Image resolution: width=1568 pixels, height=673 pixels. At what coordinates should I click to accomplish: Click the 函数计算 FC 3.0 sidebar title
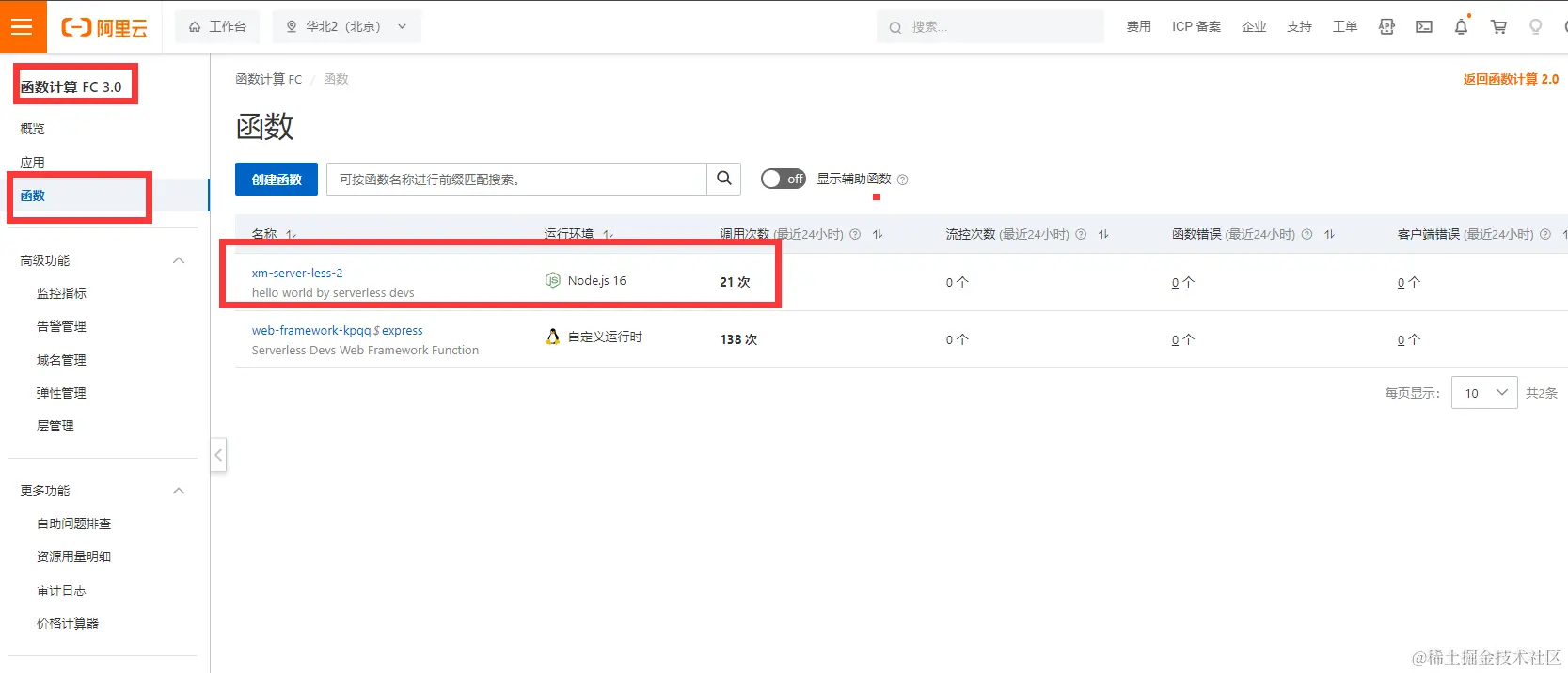[x=71, y=86]
